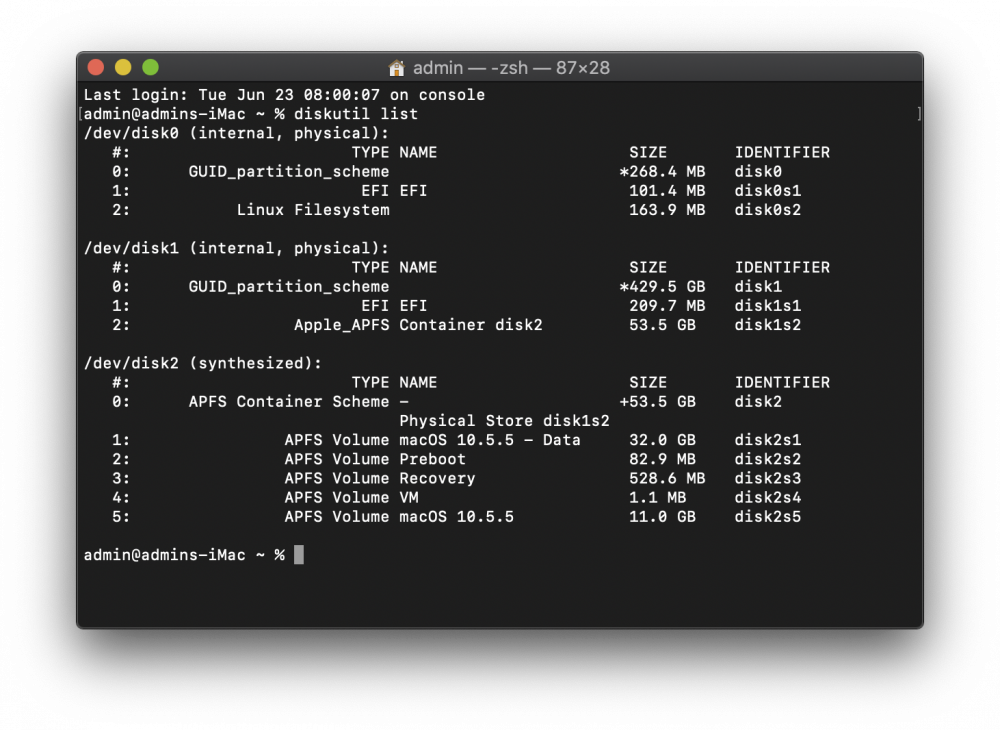The height and width of the screenshot is (730, 1000).
Task: Click the 'Last login: Tue Jun 23 08:00:07' line
Action: (284, 95)
